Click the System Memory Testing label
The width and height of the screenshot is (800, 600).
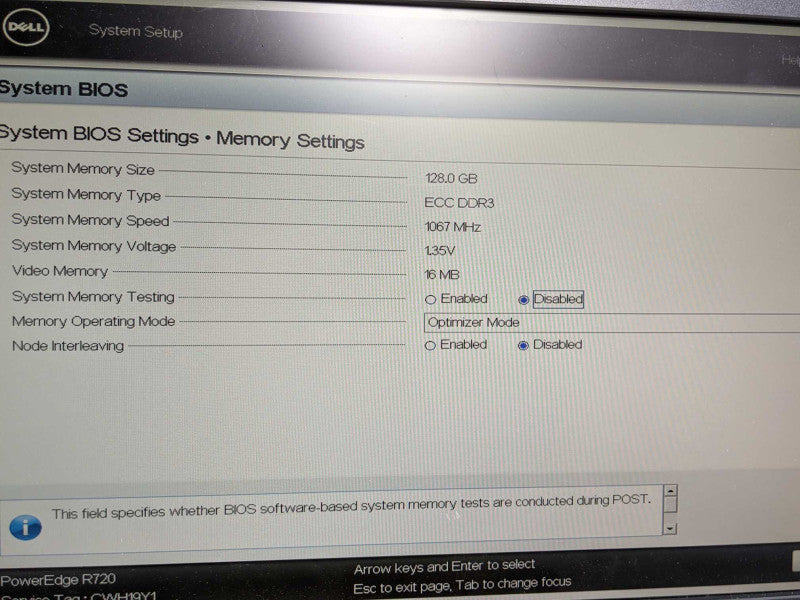[x=93, y=296]
